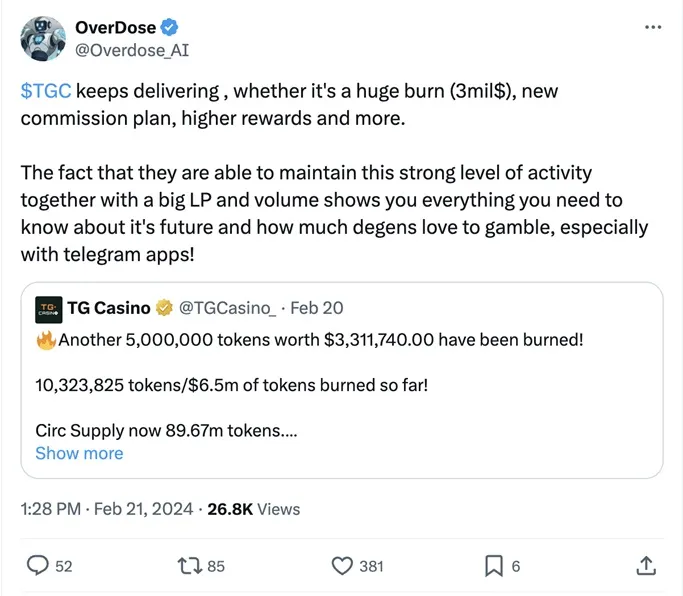Click the reply speech bubble icon
The height and width of the screenshot is (596, 683).
(x=38, y=566)
